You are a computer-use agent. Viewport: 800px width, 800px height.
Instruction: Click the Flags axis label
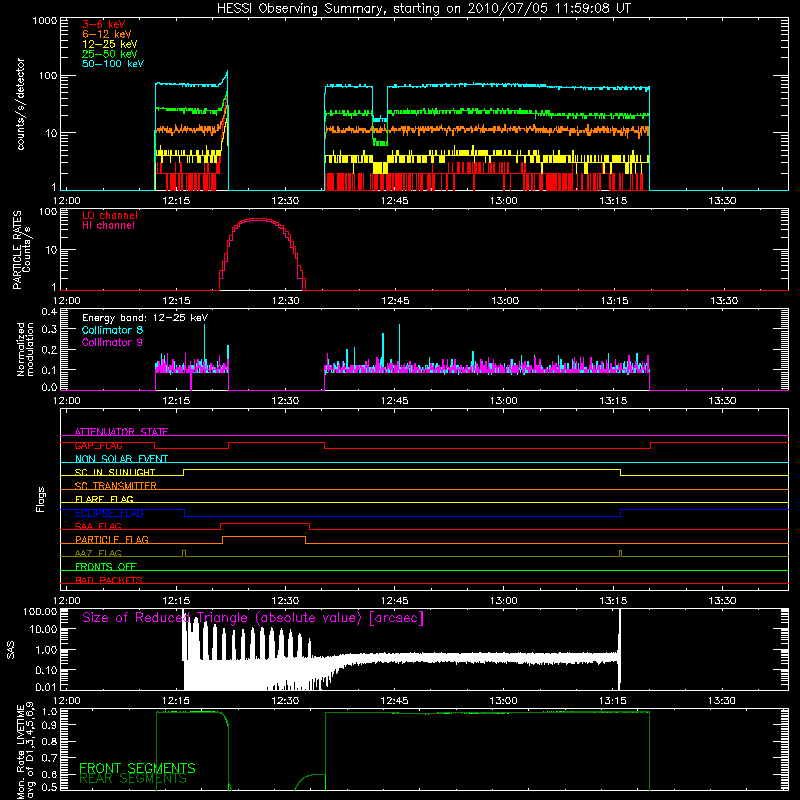(41, 499)
